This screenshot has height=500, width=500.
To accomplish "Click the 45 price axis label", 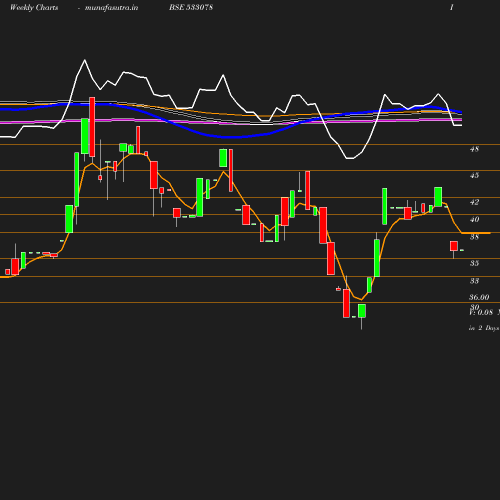I will click(x=474, y=175).
